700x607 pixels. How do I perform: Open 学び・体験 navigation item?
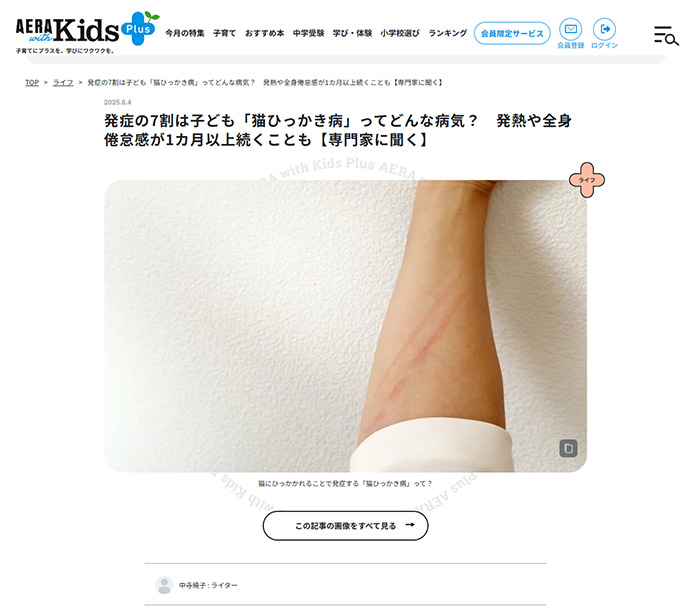click(x=352, y=33)
